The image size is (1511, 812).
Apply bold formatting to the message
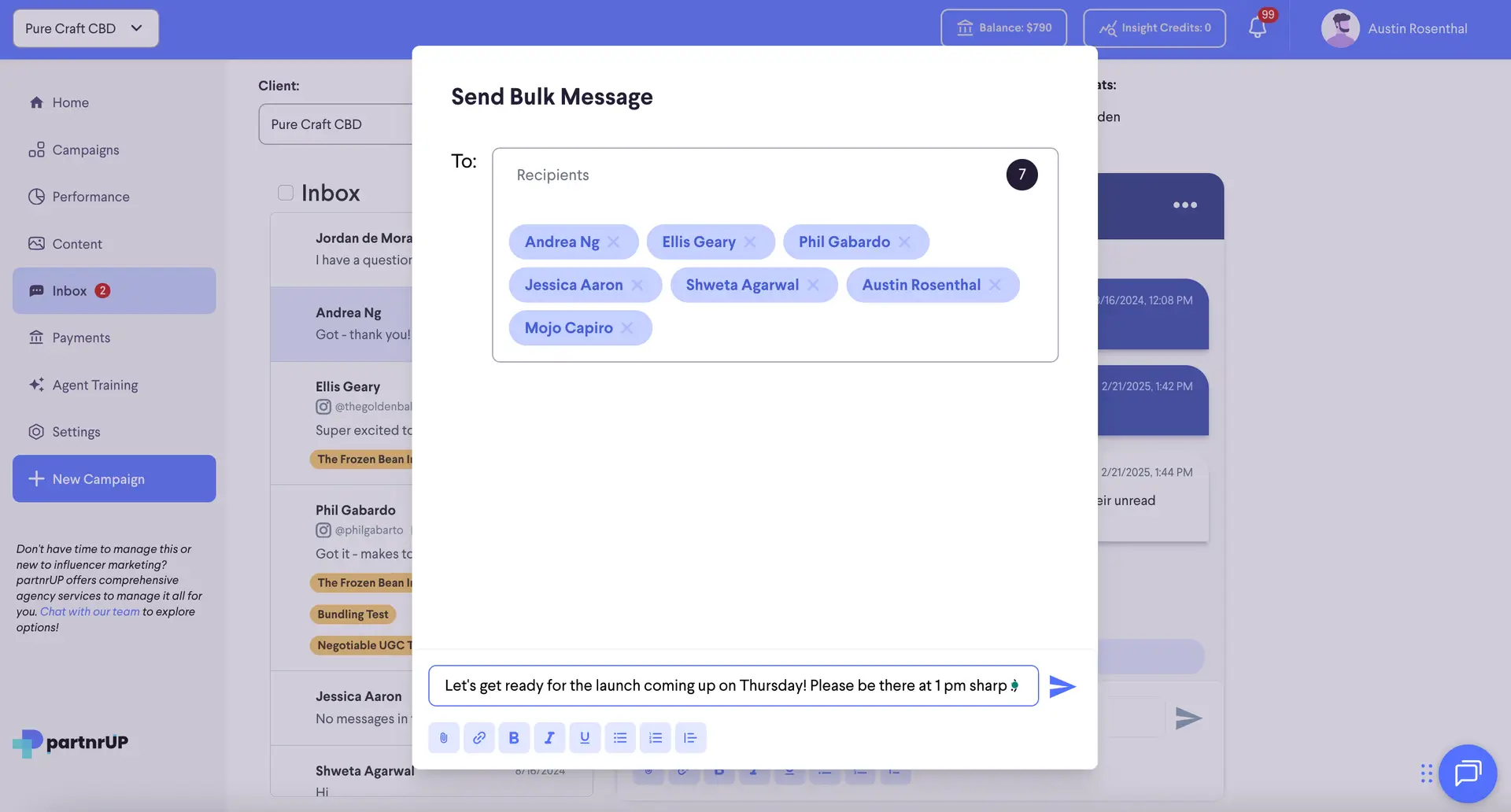click(x=514, y=737)
